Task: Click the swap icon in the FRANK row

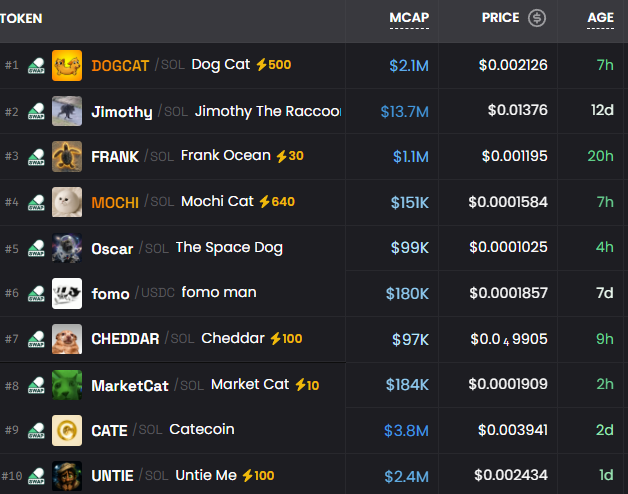Action: tap(36, 157)
